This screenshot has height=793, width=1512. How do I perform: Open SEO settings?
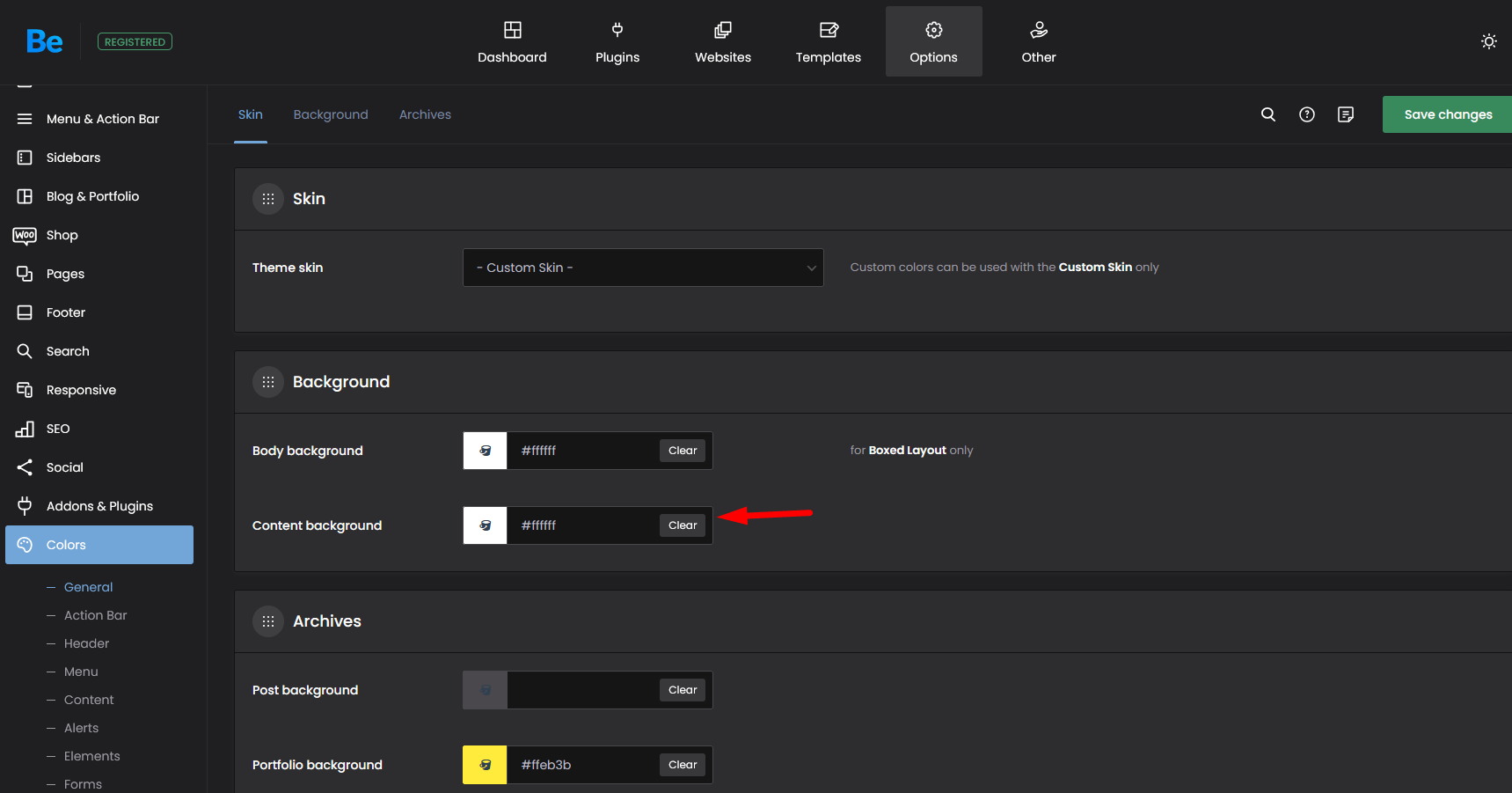pyautogui.click(x=99, y=429)
